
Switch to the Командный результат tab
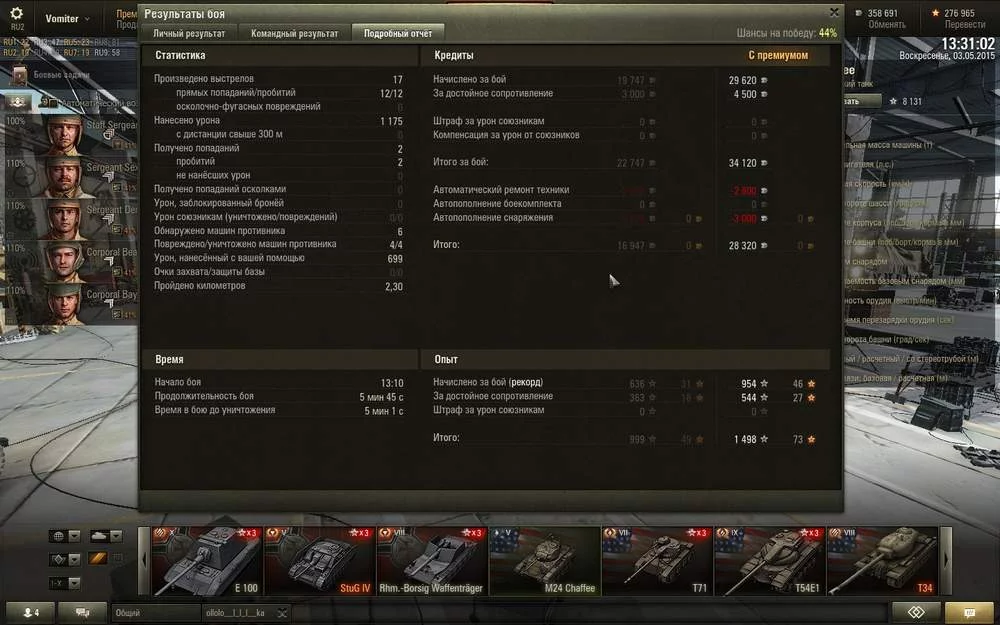coord(294,33)
